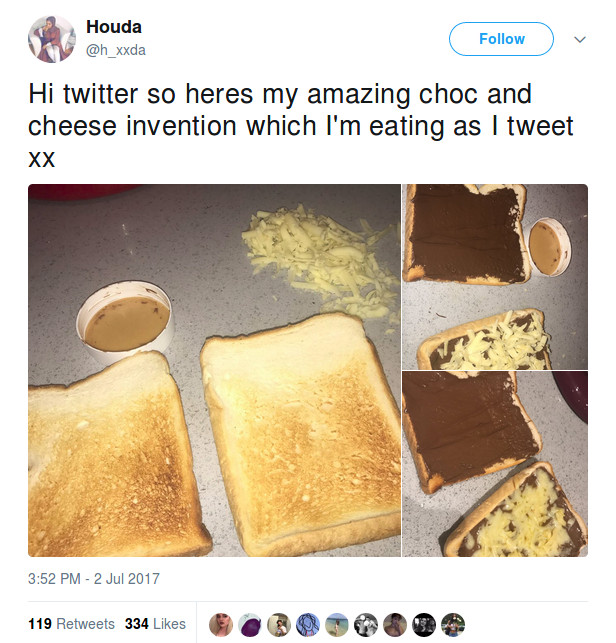
Task: Select the last liker avatar with outdoor greenery
Action: coord(453,625)
